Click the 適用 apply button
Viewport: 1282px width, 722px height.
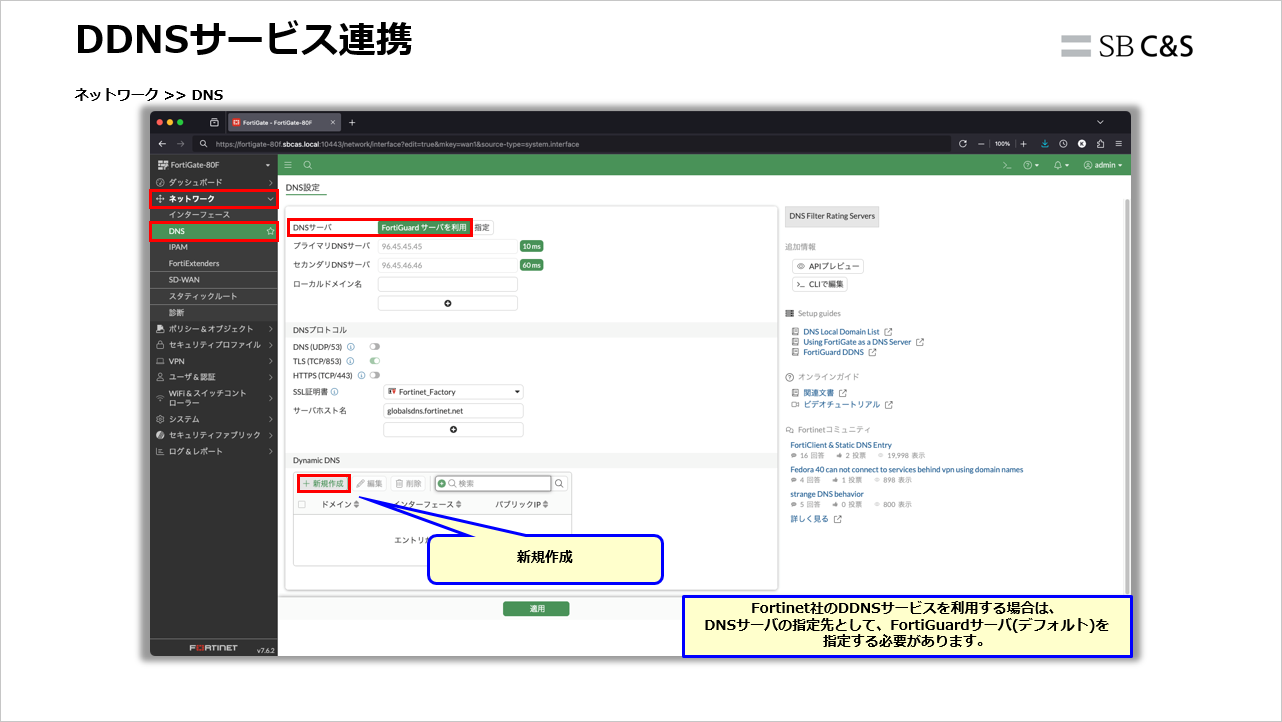pyautogui.click(x=536, y=609)
